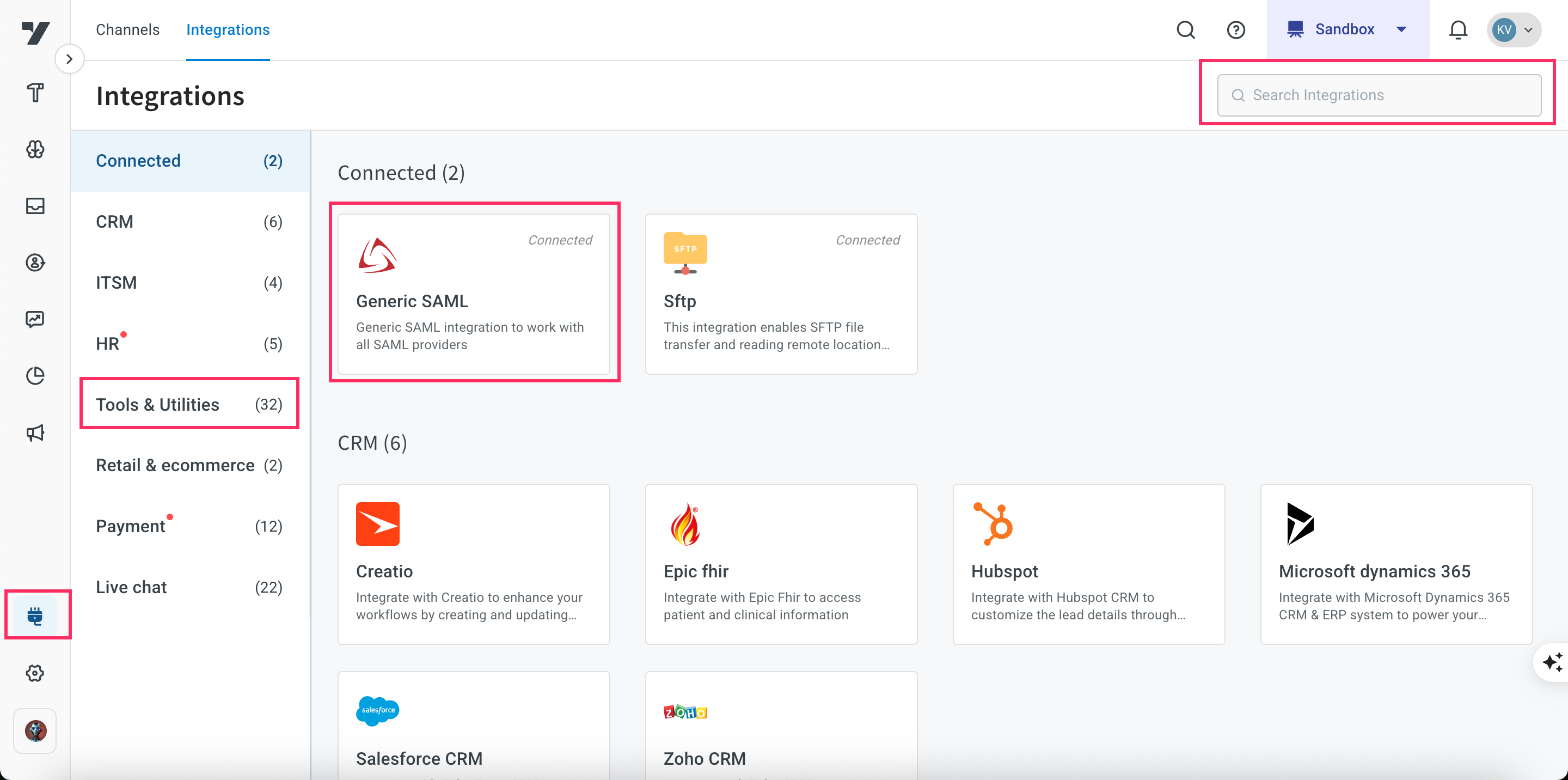Image resolution: width=1568 pixels, height=780 pixels.
Task: Switch to the Channels tab
Action: 128,29
